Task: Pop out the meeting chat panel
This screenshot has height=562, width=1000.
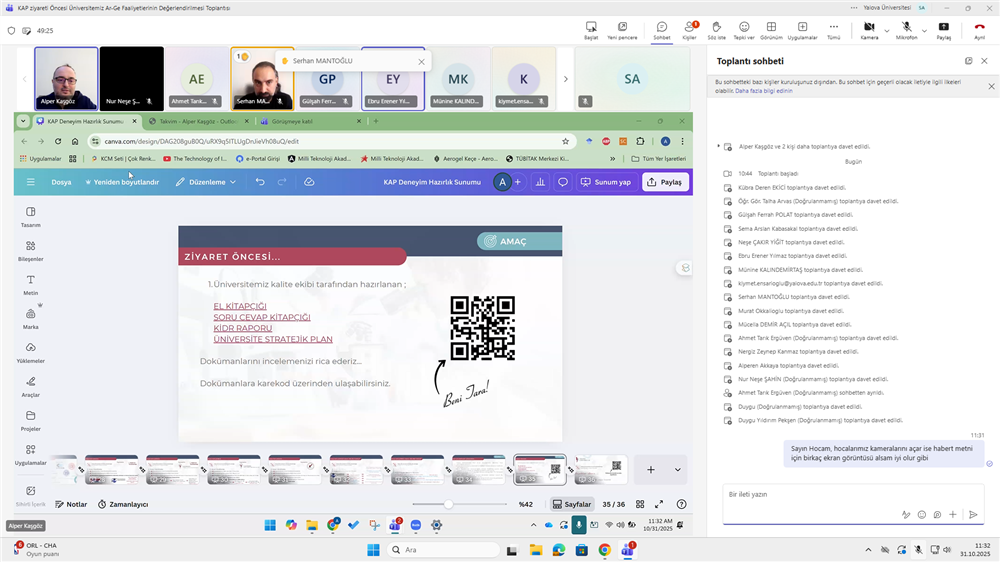Action: tap(968, 61)
